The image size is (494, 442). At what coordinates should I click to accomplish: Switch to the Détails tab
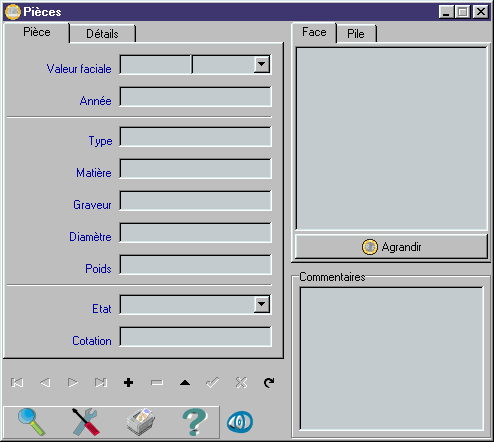[102, 33]
